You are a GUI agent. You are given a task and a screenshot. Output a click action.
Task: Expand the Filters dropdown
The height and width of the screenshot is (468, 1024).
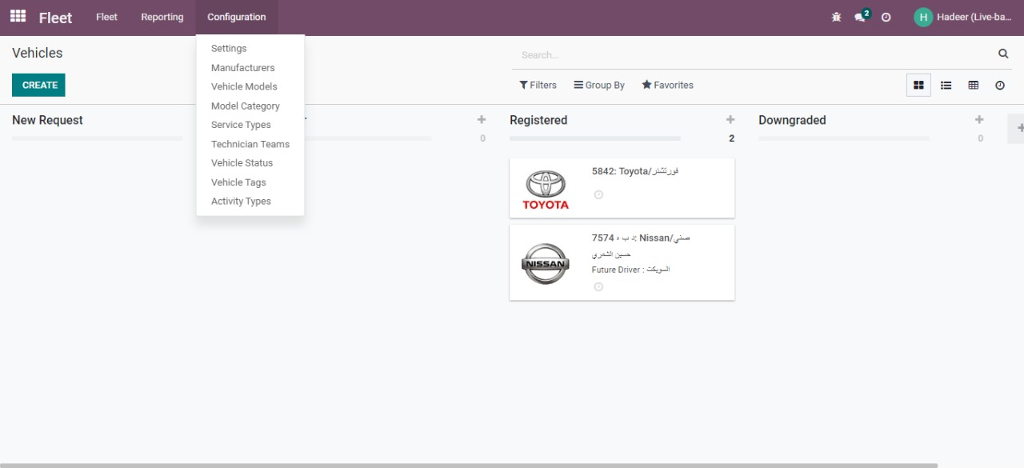pyautogui.click(x=538, y=85)
